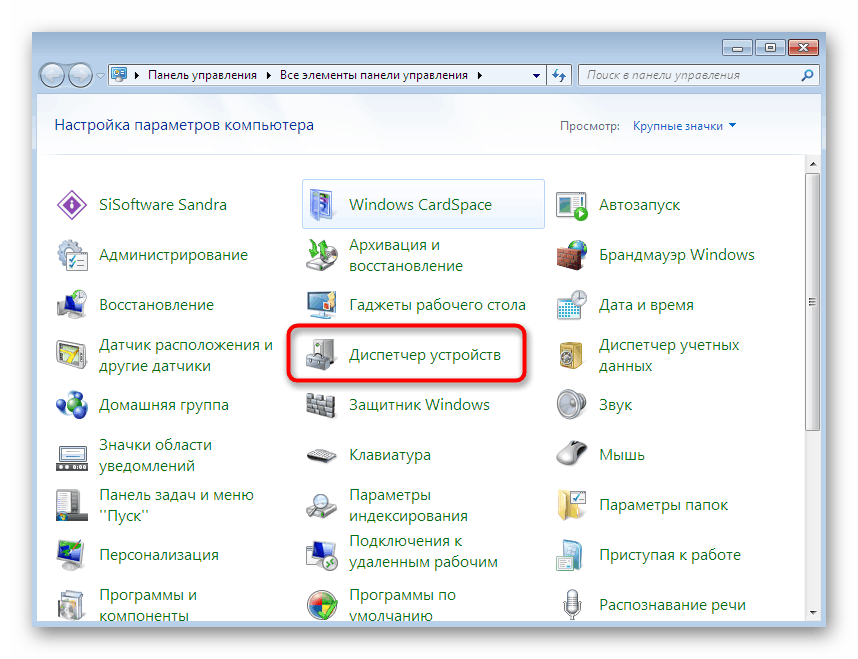Open the Защитник Windows icon
The height and width of the screenshot is (659, 858).
point(321,405)
